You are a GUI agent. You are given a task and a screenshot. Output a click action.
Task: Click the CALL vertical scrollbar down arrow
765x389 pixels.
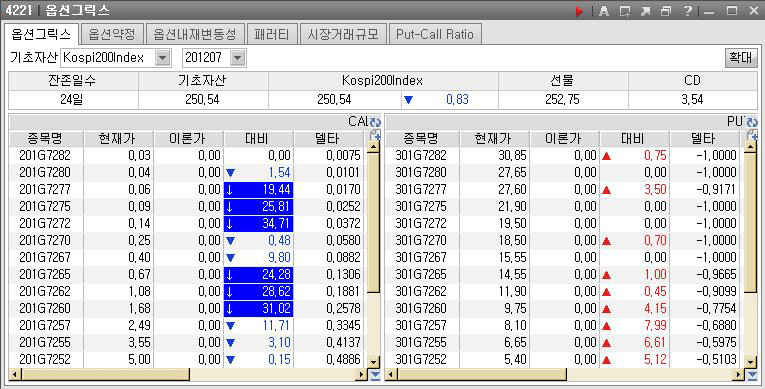(373, 362)
